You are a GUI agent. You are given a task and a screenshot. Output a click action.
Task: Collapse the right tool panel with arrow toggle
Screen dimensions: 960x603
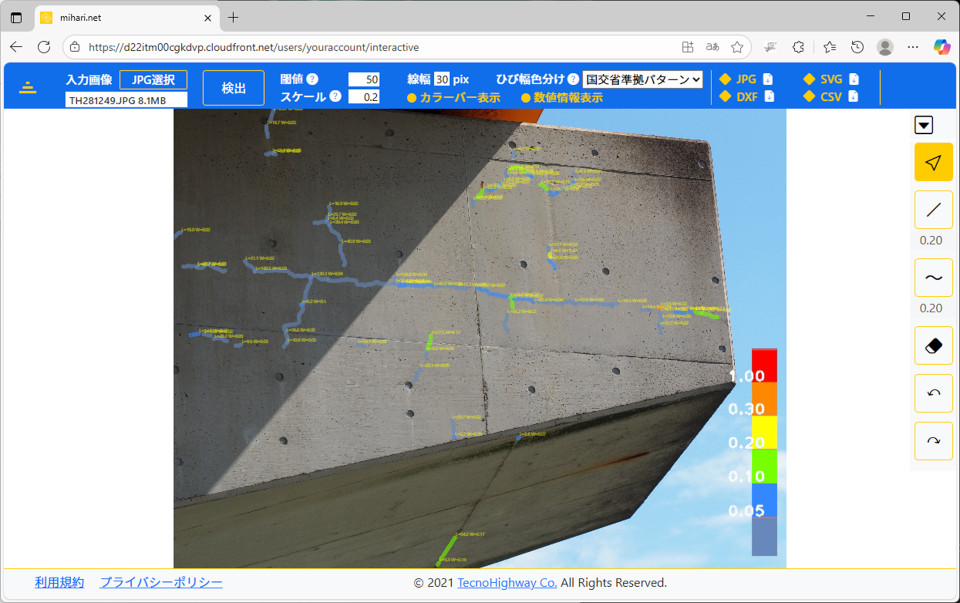click(x=924, y=125)
